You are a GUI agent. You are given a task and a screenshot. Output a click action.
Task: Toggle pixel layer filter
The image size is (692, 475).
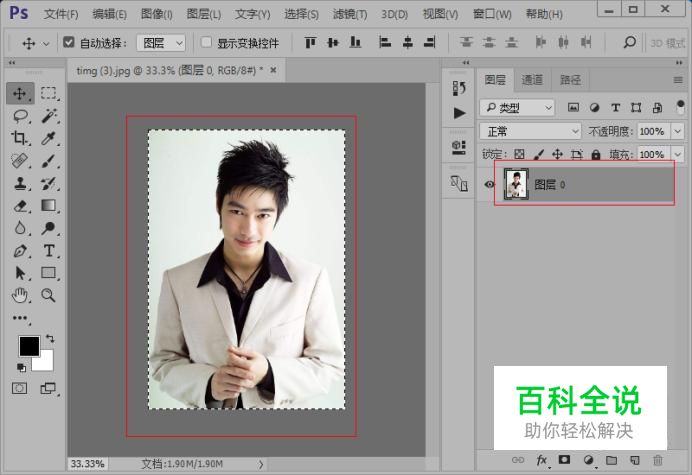click(573, 107)
